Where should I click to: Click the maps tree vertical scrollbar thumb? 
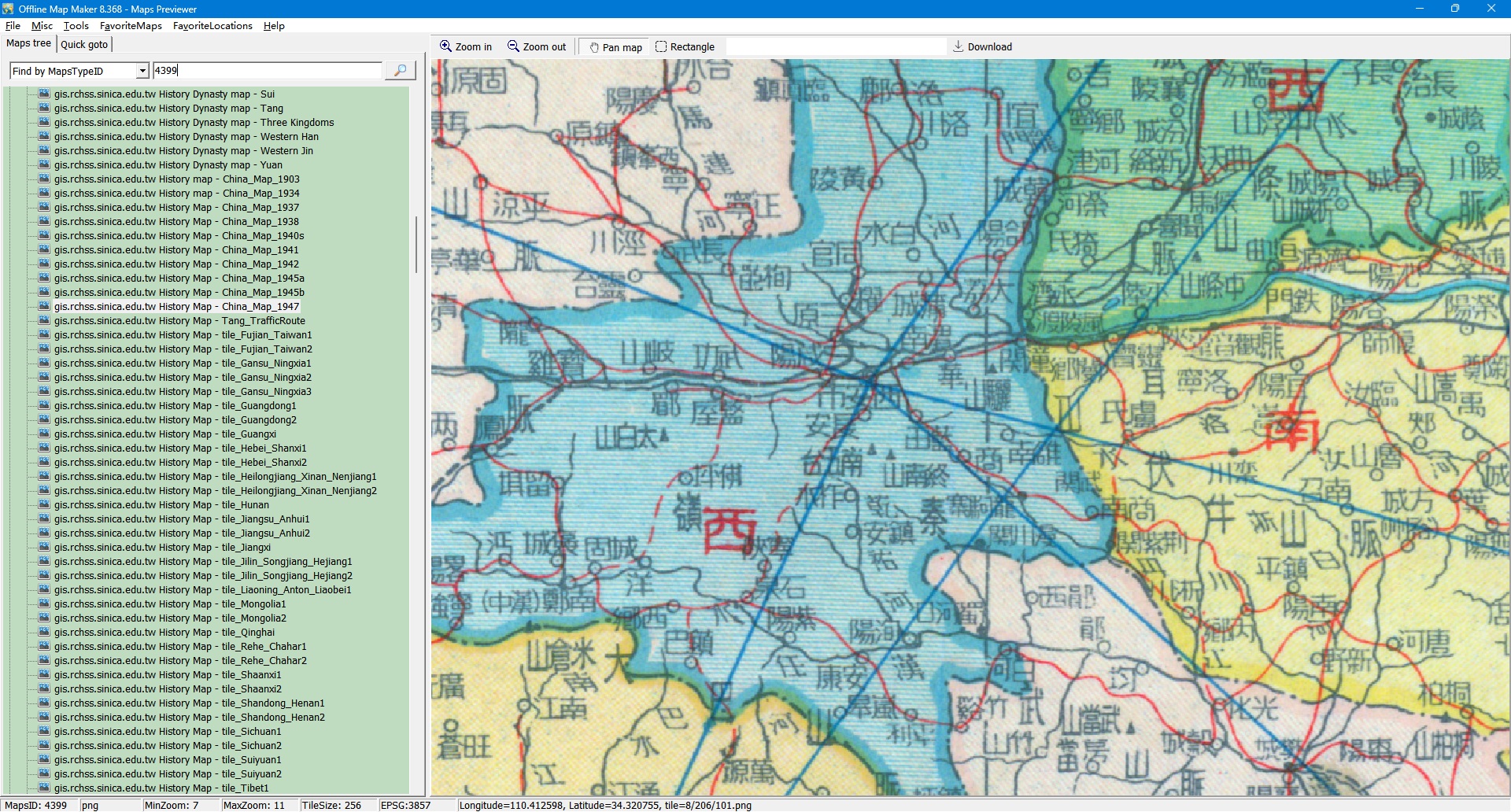pos(416,244)
